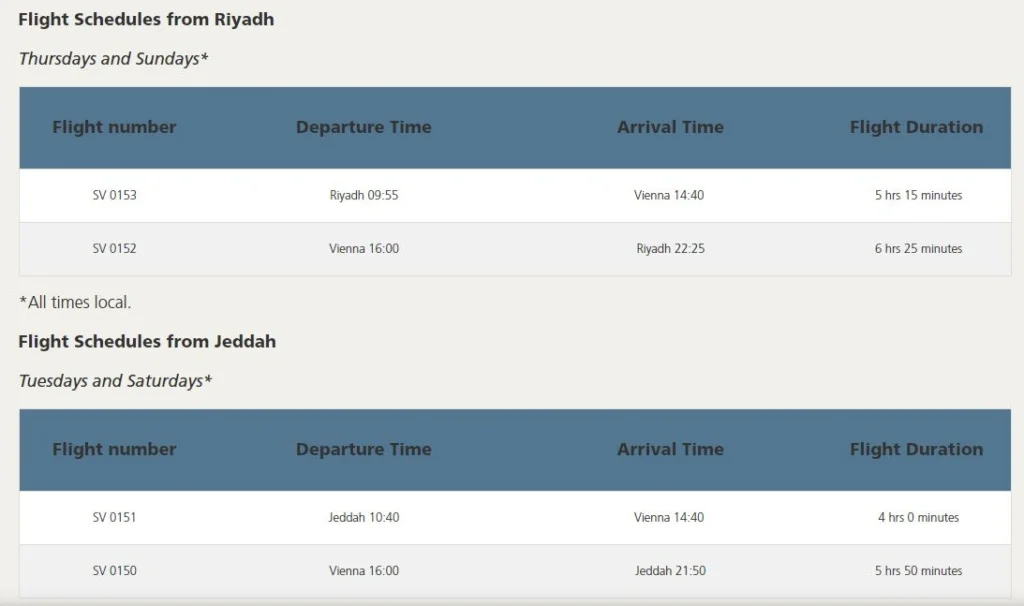
Task: Select flight number SV 0150 cell
Action: tap(114, 571)
